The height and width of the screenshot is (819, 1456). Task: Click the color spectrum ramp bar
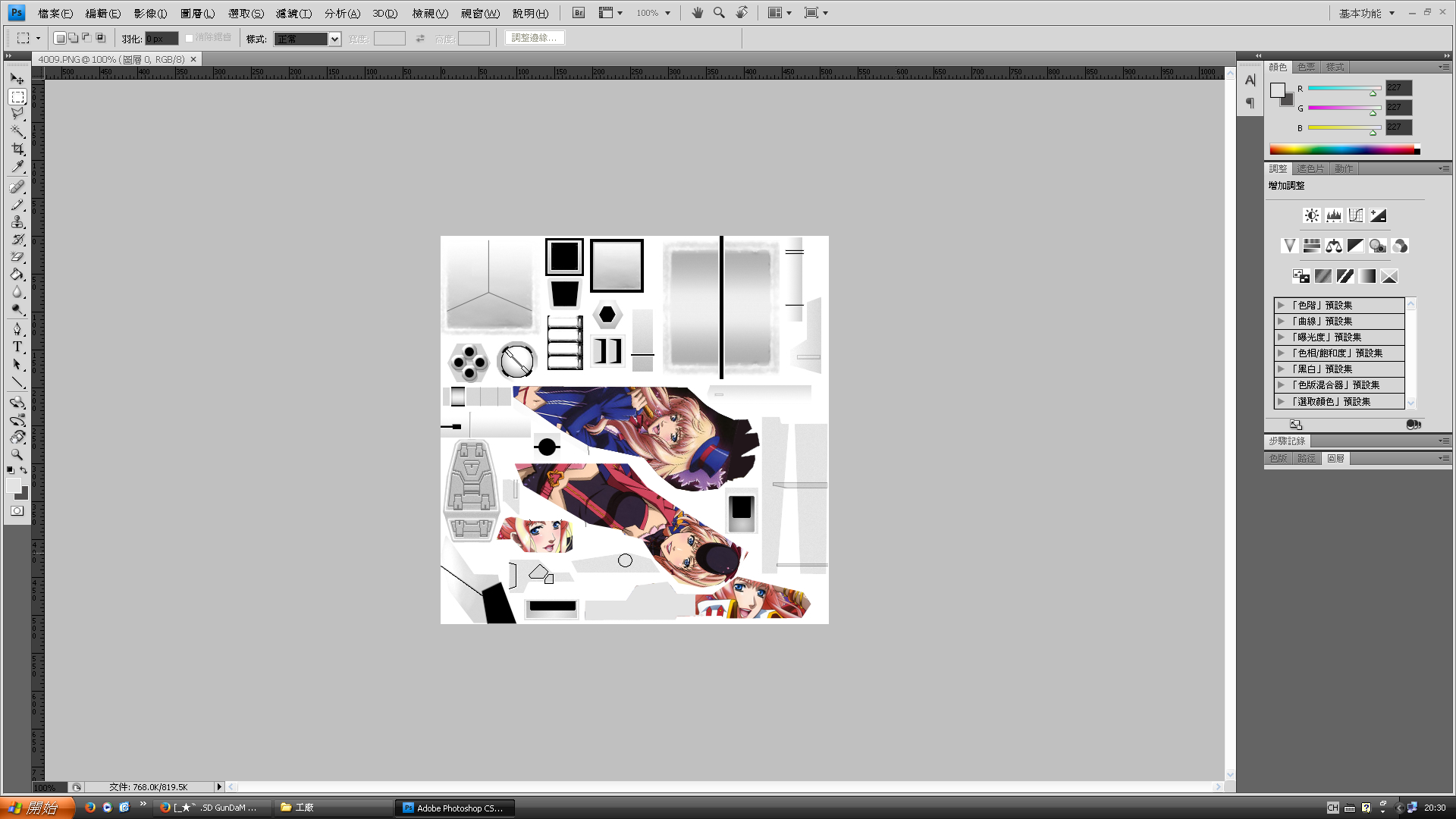coord(1342,149)
